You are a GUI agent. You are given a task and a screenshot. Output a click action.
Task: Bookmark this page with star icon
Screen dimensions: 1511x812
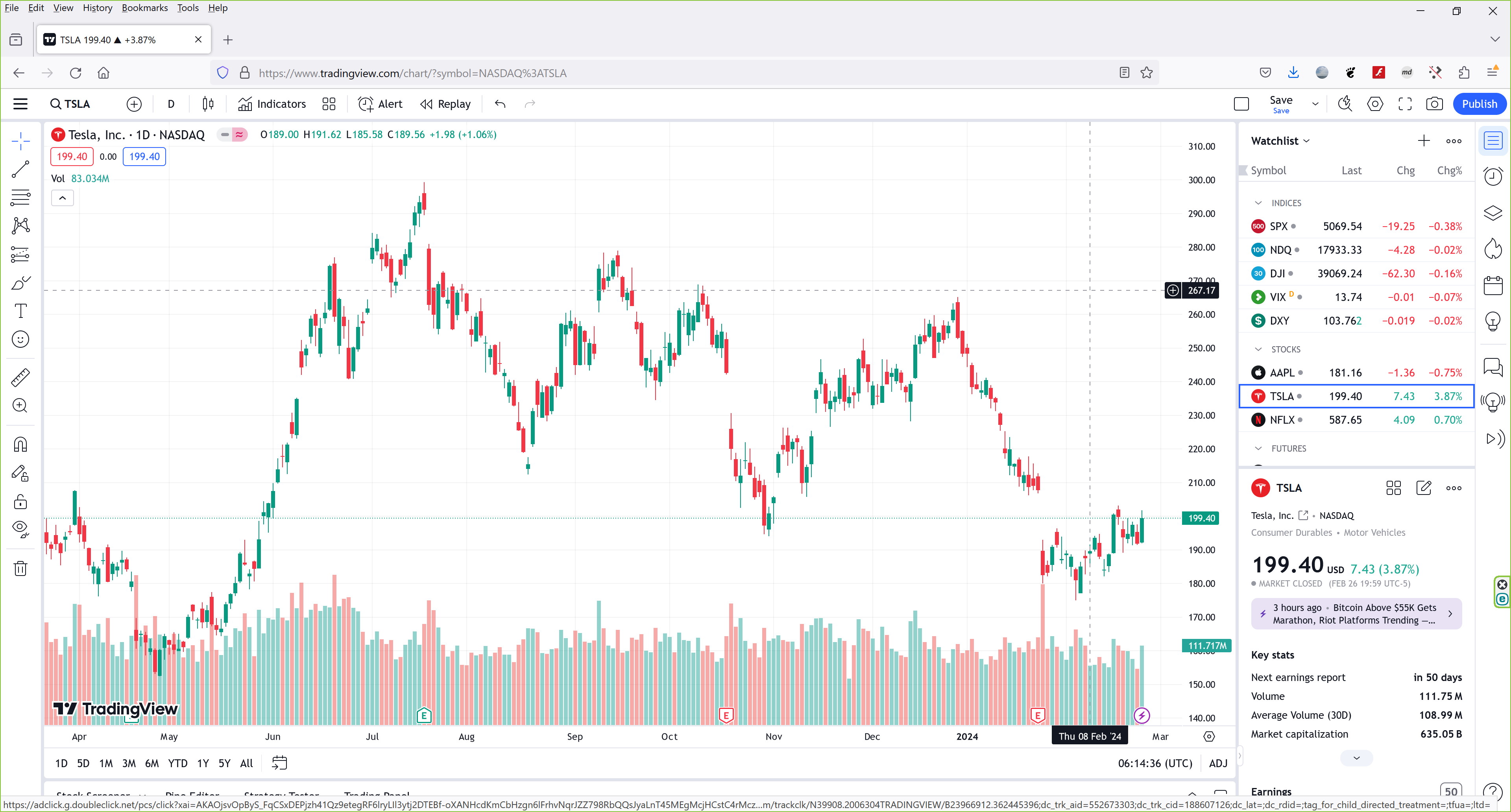pos(1146,73)
